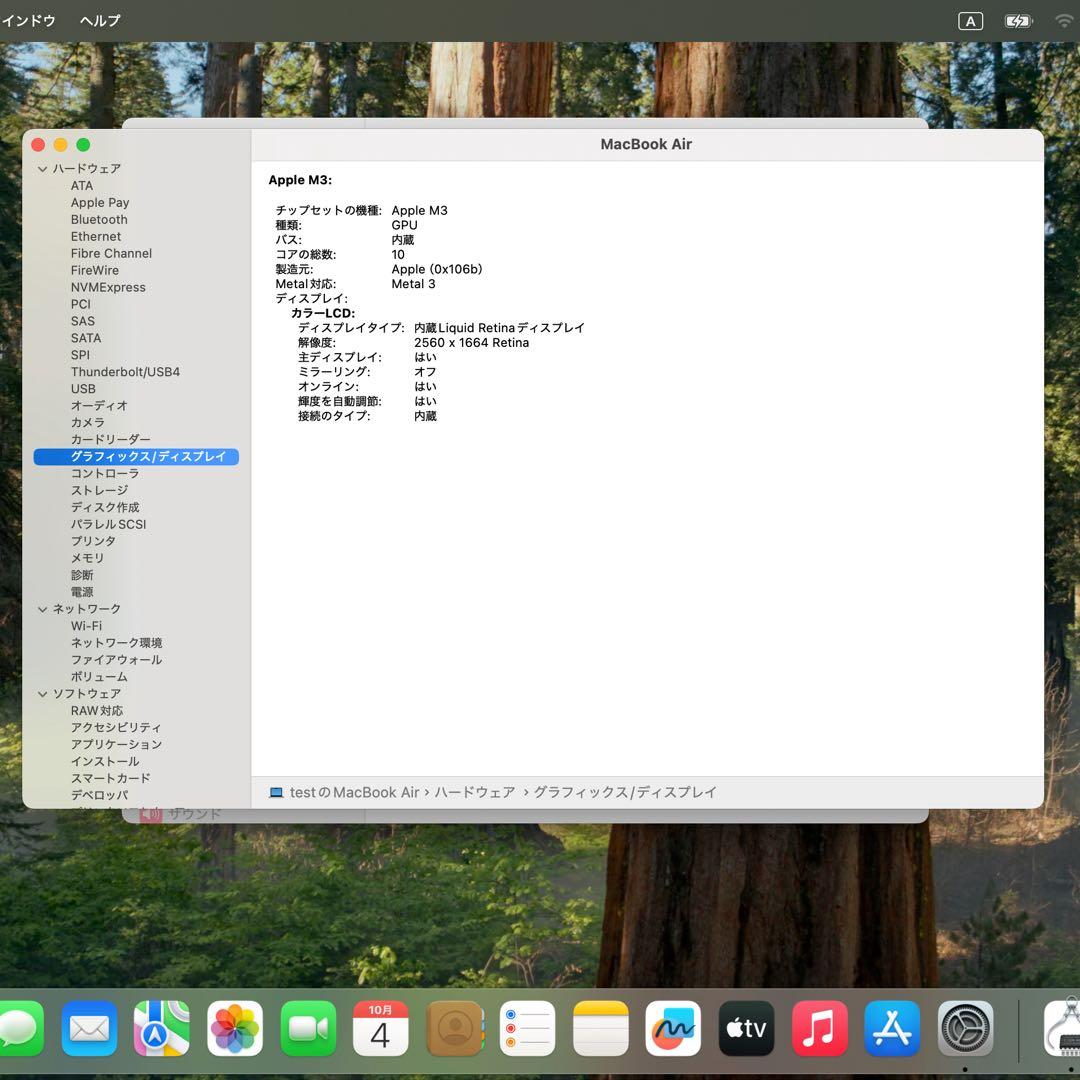Open the ウインドウ menu
Viewport: 1080px width, 1080px height.
click(x=30, y=20)
